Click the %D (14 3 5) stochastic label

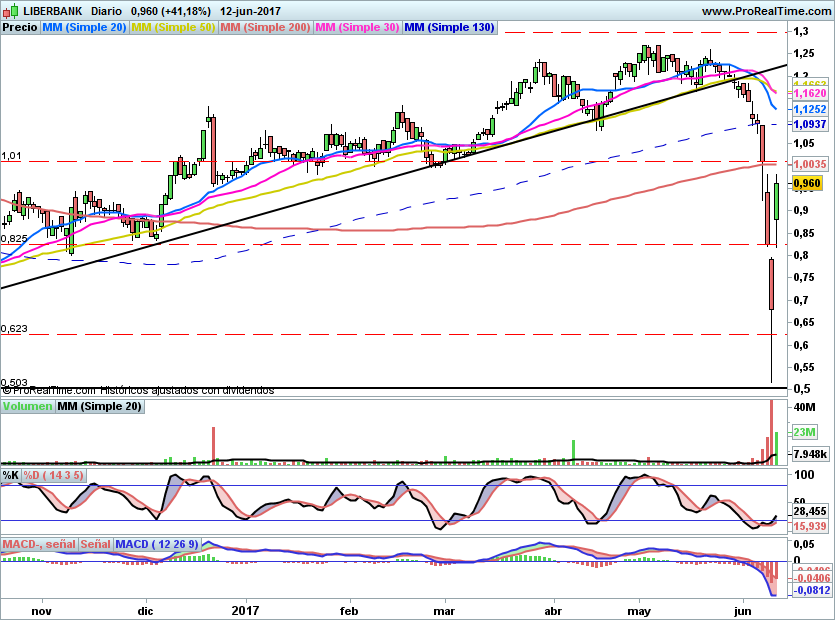tap(54, 475)
